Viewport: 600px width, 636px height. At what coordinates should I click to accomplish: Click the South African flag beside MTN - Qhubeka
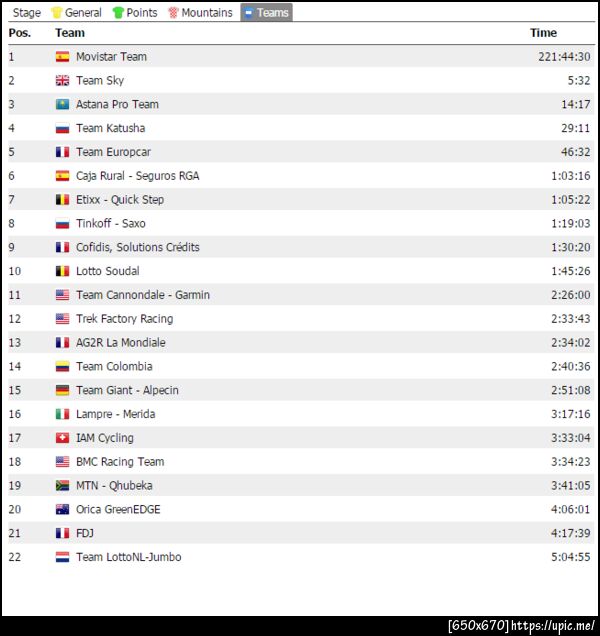(x=62, y=486)
